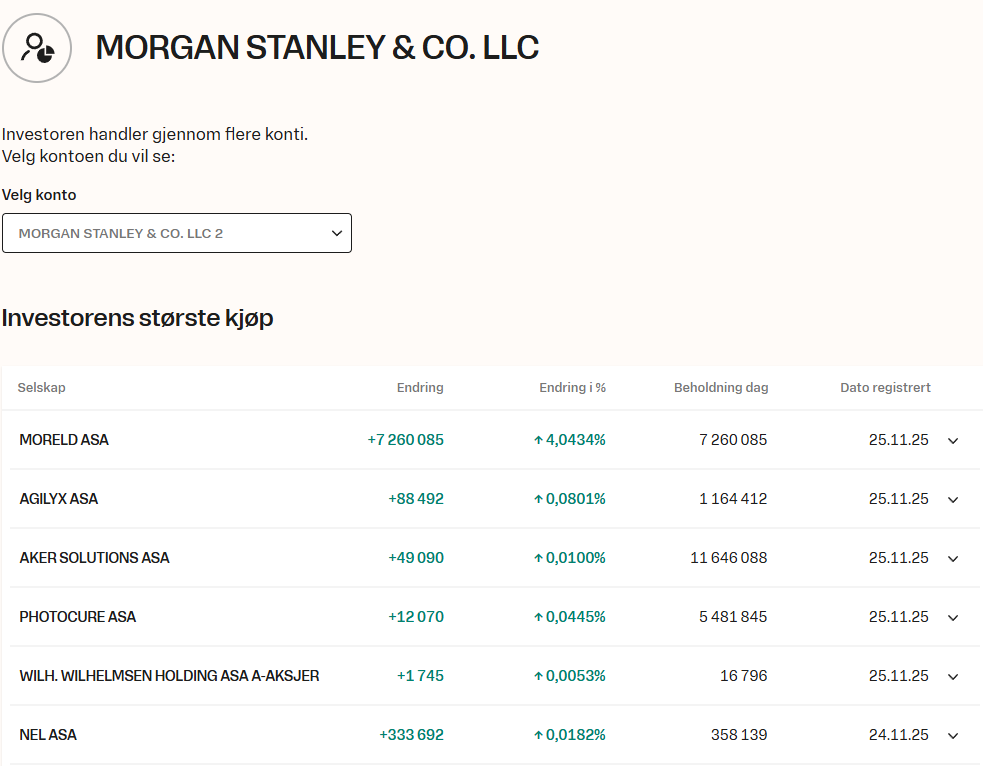Click the Dato registrert column header

point(885,388)
